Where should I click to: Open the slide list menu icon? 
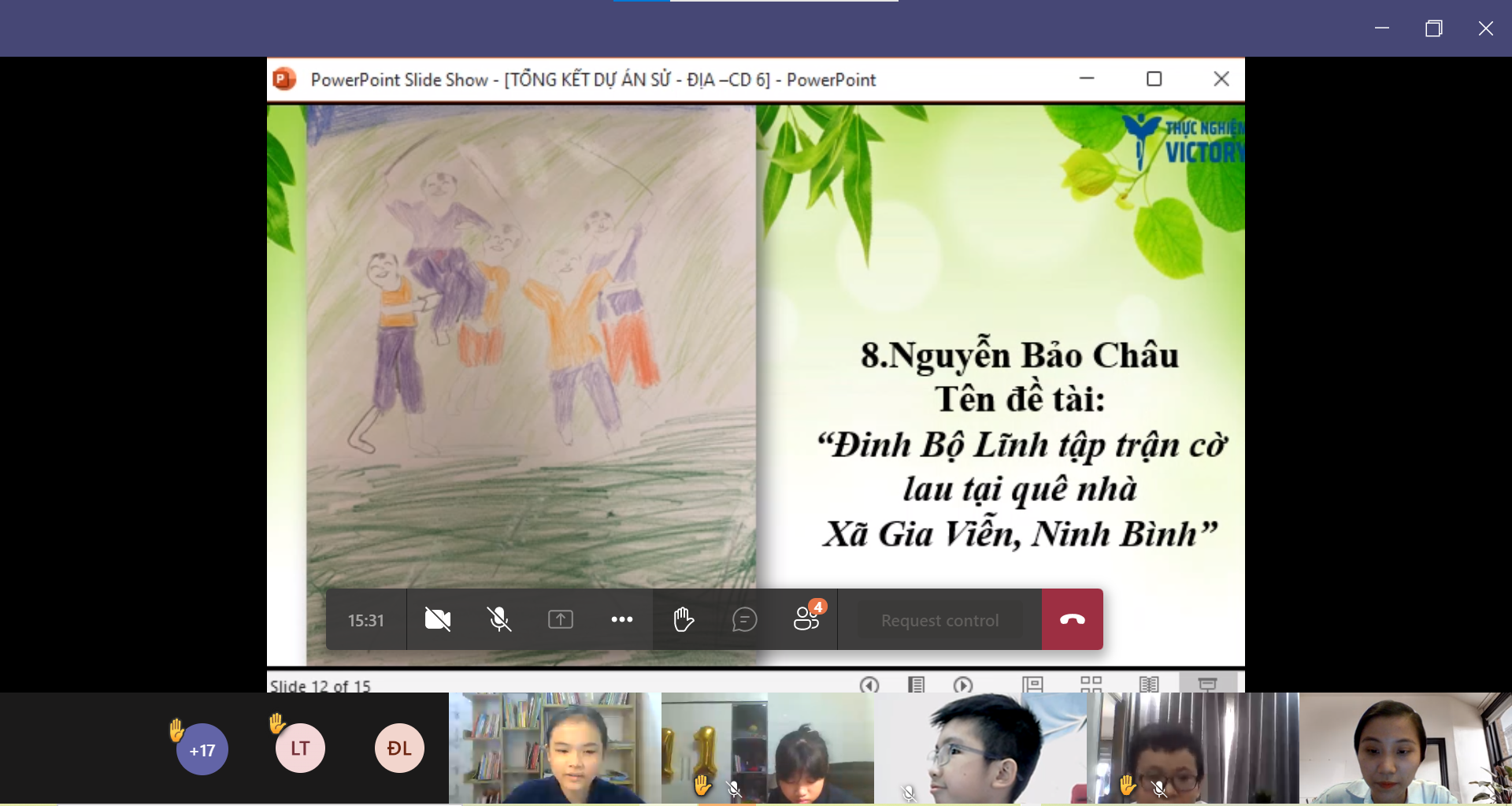916,685
